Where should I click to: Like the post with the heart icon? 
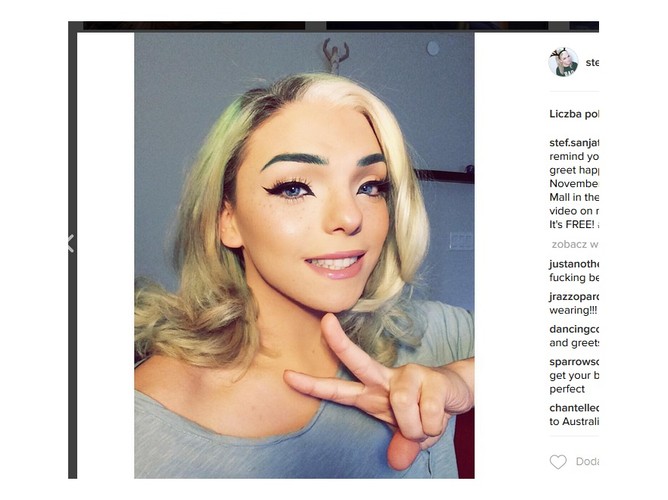click(x=558, y=462)
